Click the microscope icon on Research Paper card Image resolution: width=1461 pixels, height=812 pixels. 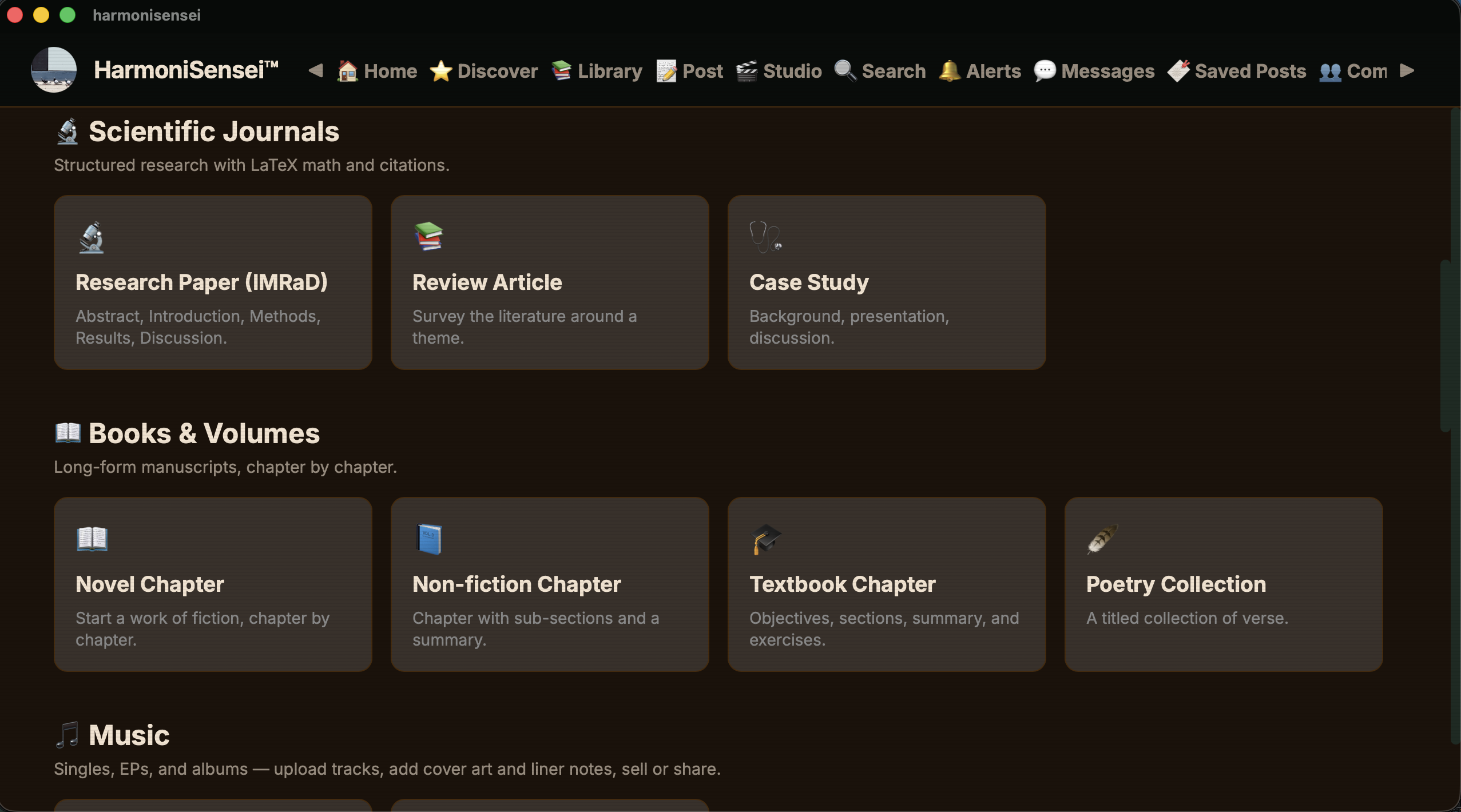click(x=92, y=237)
